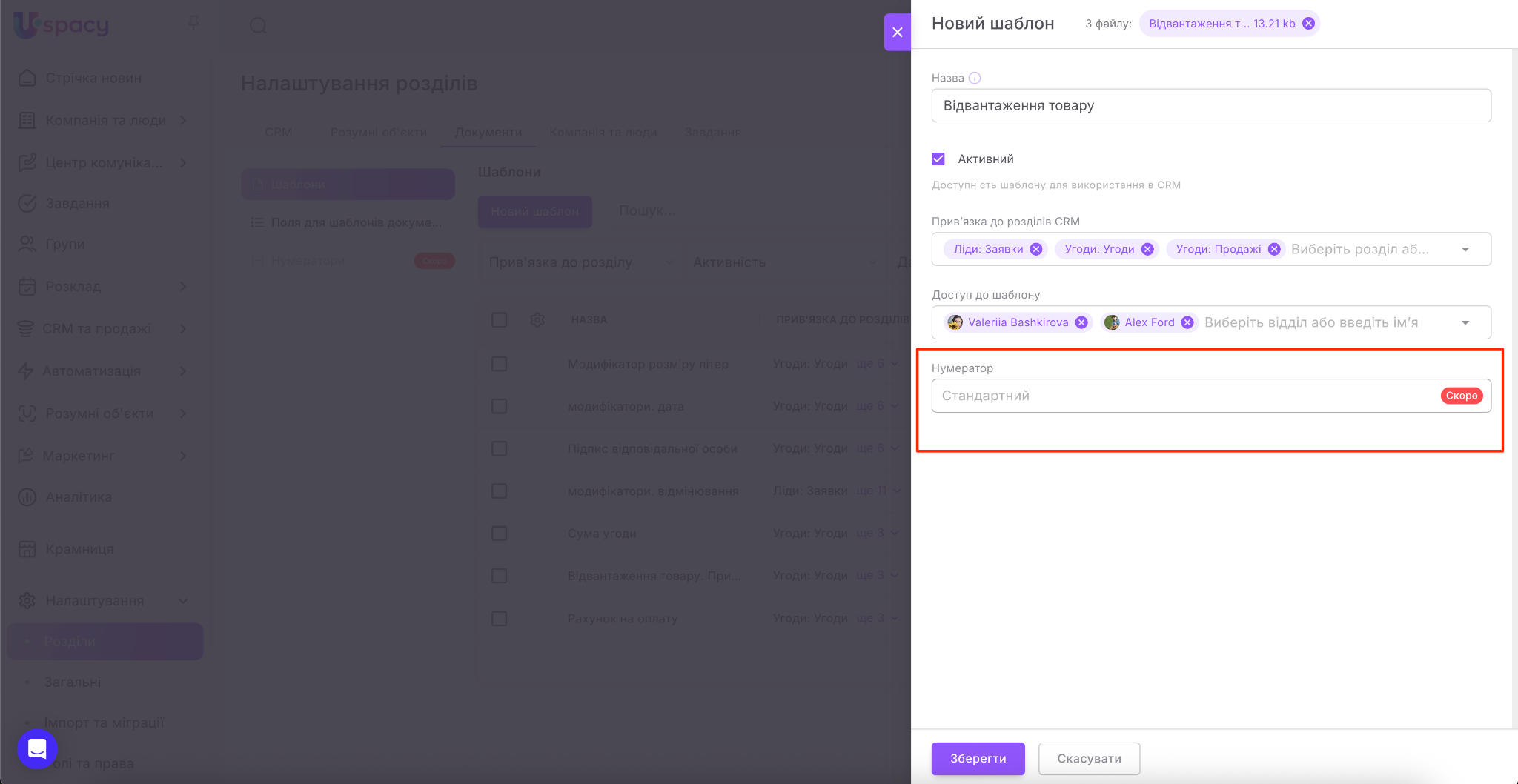Check the Рахунок на оплату row checkbox
Screen dimensions: 1518x784
click(x=500, y=618)
